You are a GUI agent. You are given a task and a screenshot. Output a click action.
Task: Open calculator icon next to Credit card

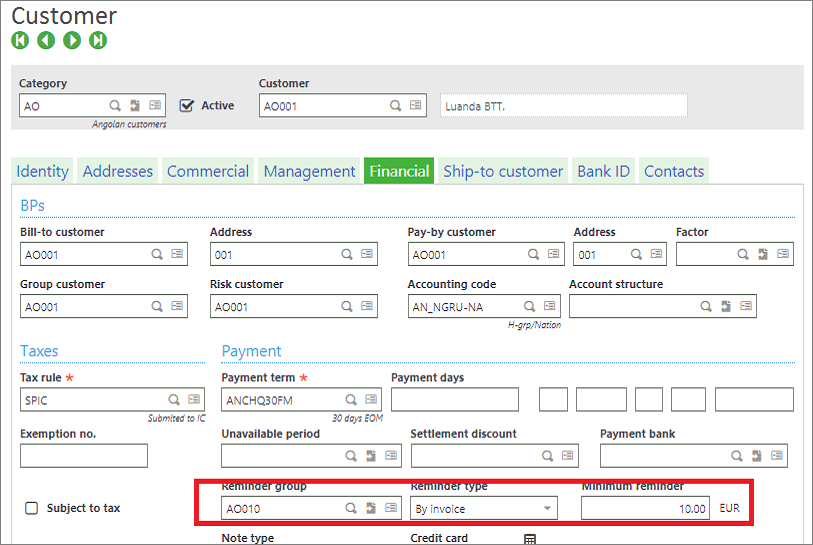pos(530,539)
